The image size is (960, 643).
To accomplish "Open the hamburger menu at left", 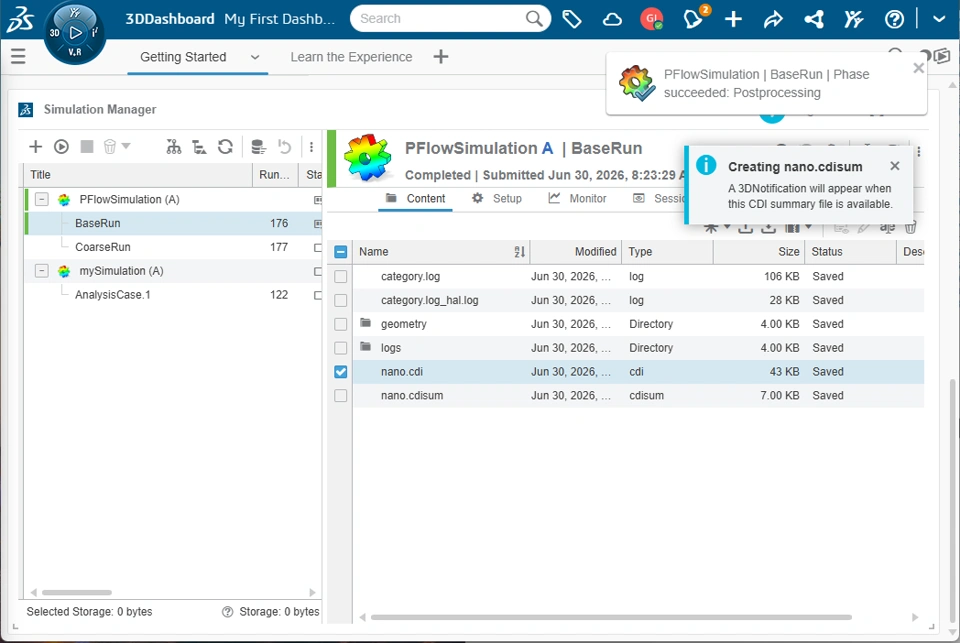I will tap(18, 56).
